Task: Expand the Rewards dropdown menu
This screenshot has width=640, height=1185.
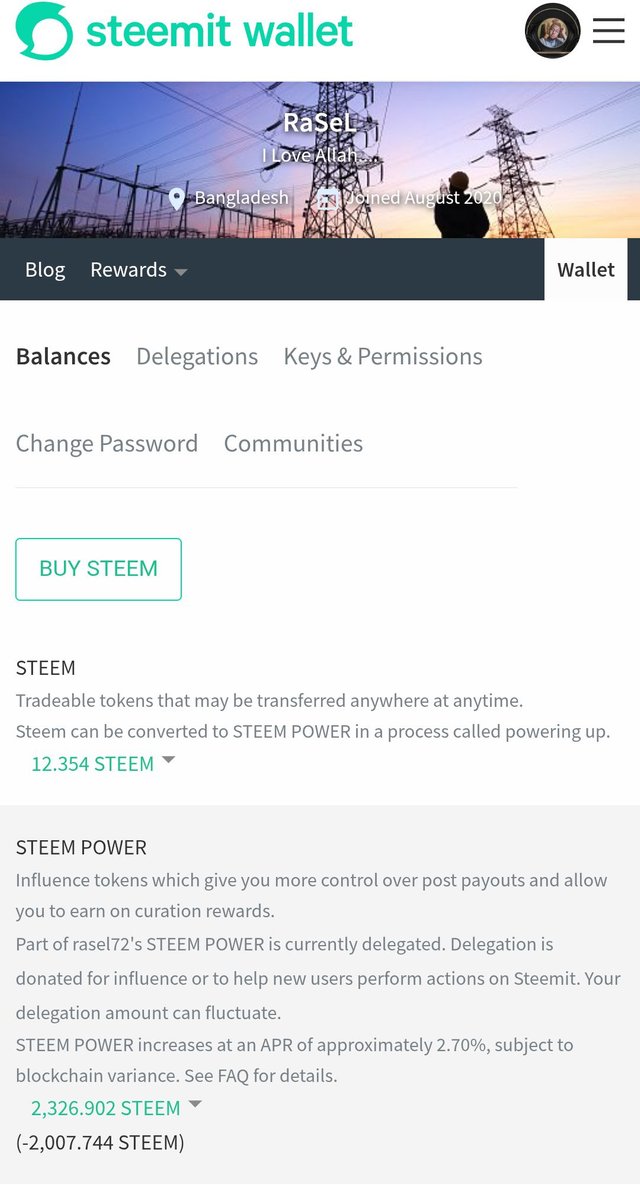Action: click(138, 270)
